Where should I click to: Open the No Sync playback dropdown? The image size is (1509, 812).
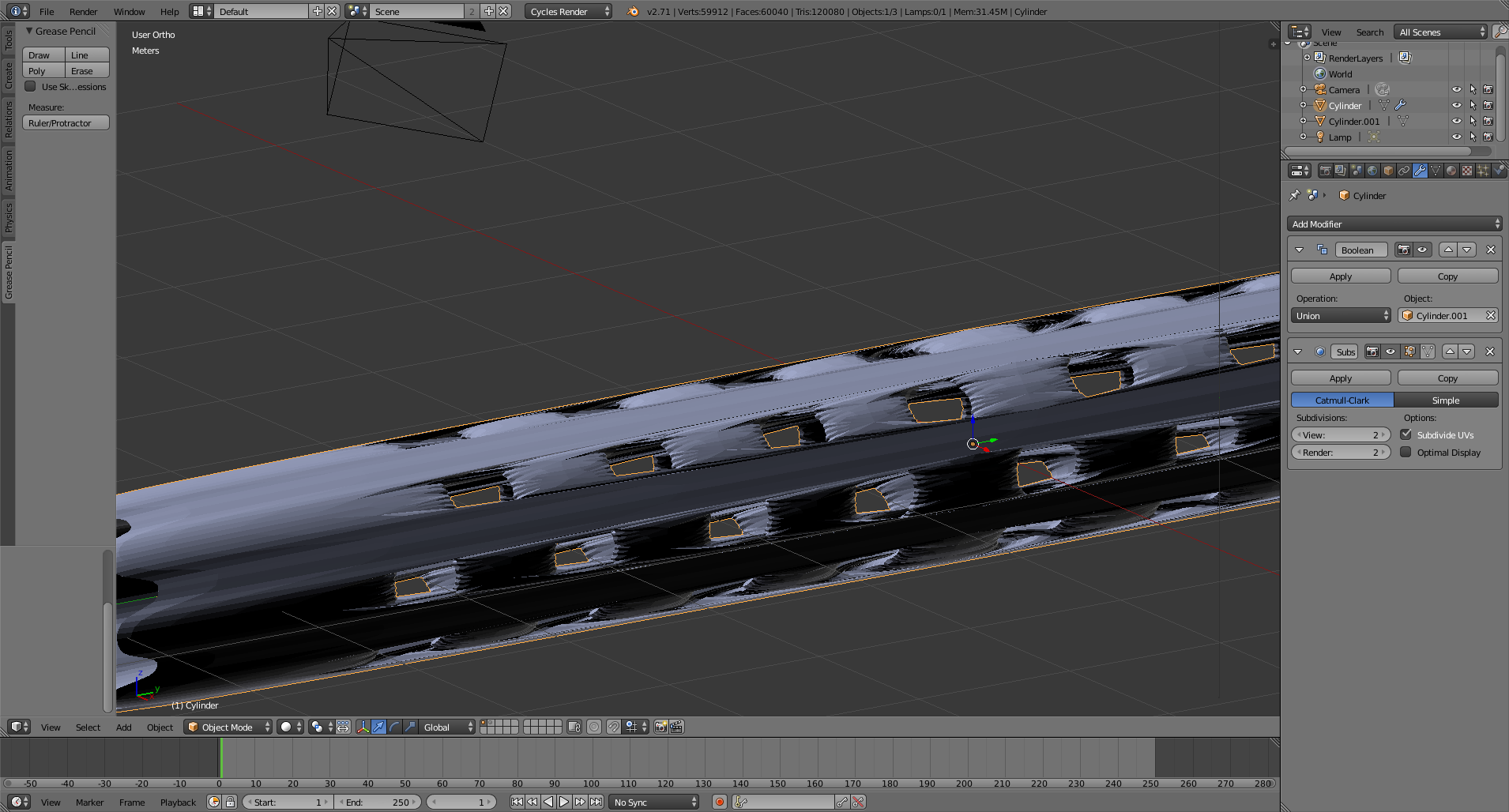click(654, 802)
